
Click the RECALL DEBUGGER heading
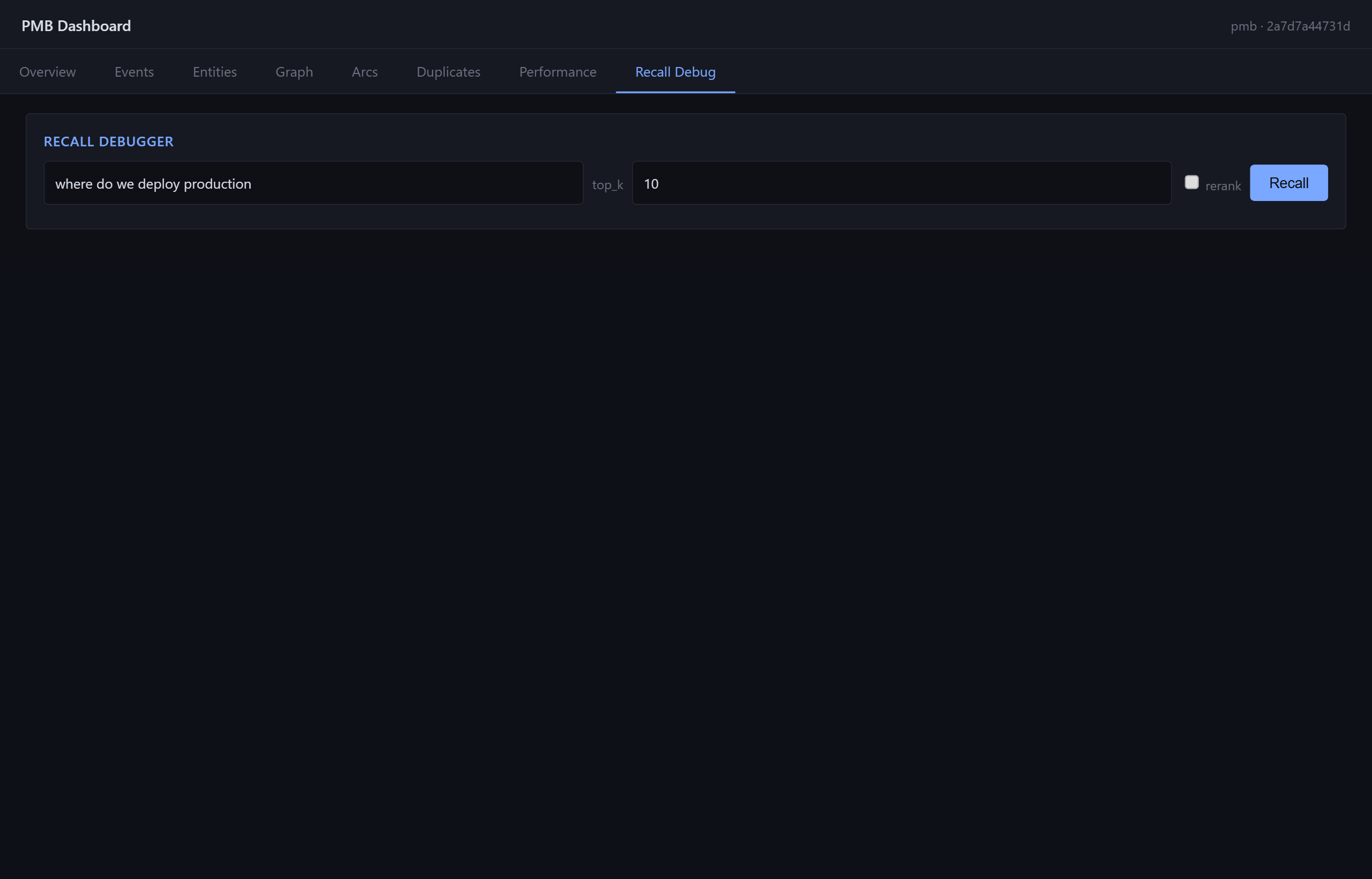(108, 141)
